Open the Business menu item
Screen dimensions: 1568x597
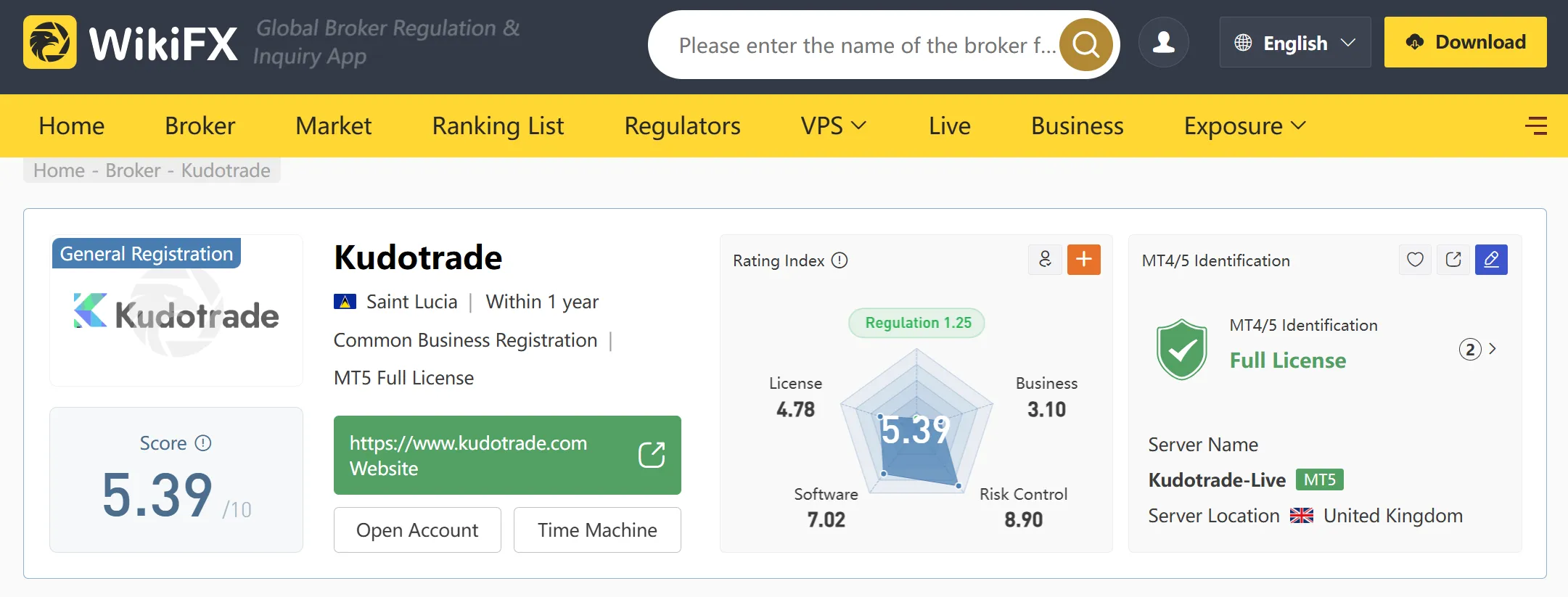[1078, 126]
